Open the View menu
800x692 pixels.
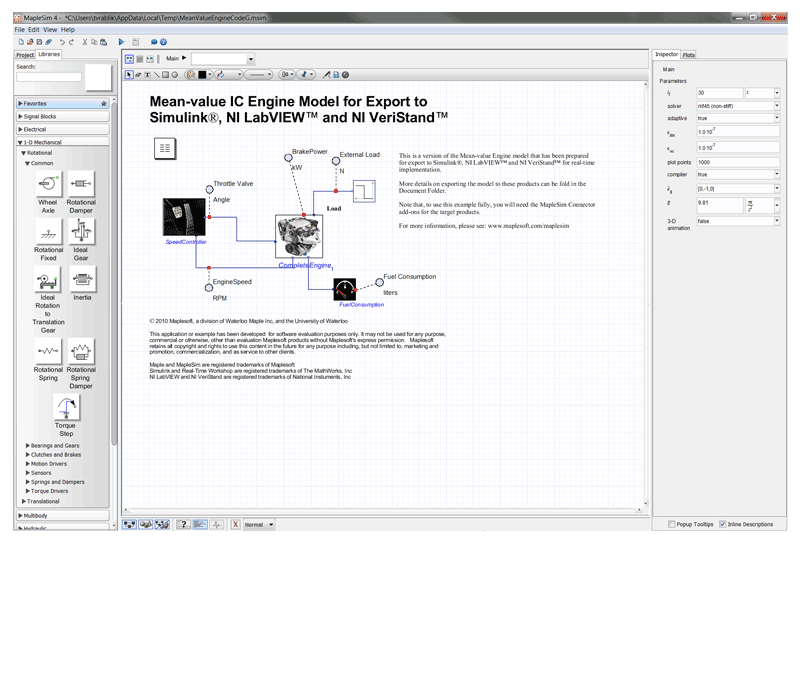coord(51,30)
